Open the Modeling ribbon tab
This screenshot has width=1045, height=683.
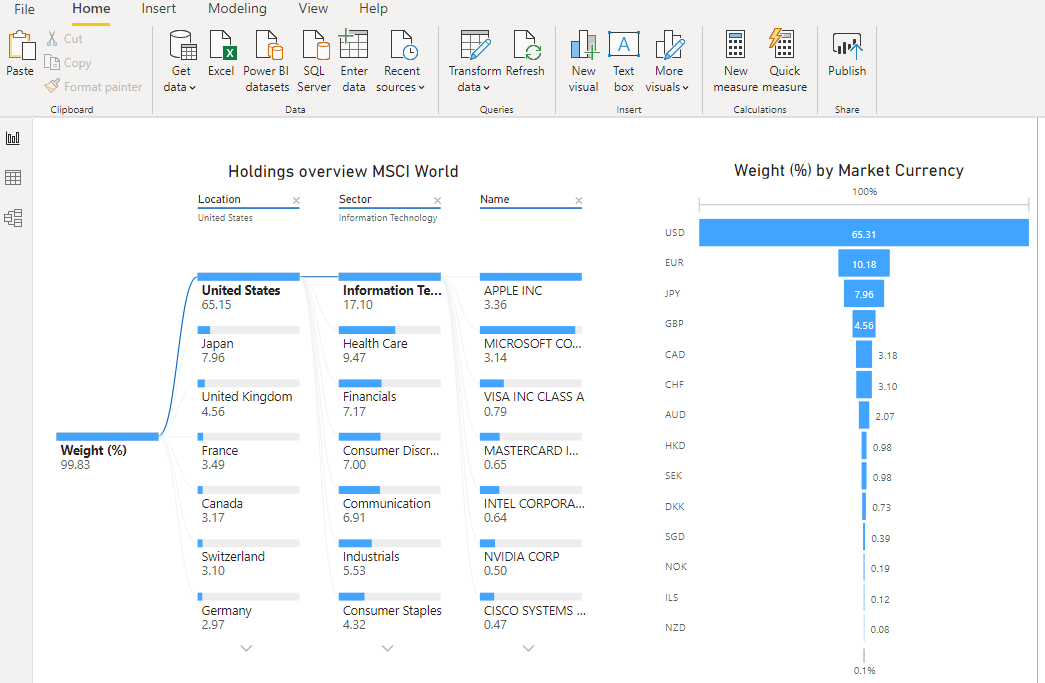pyautogui.click(x=237, y=9)
